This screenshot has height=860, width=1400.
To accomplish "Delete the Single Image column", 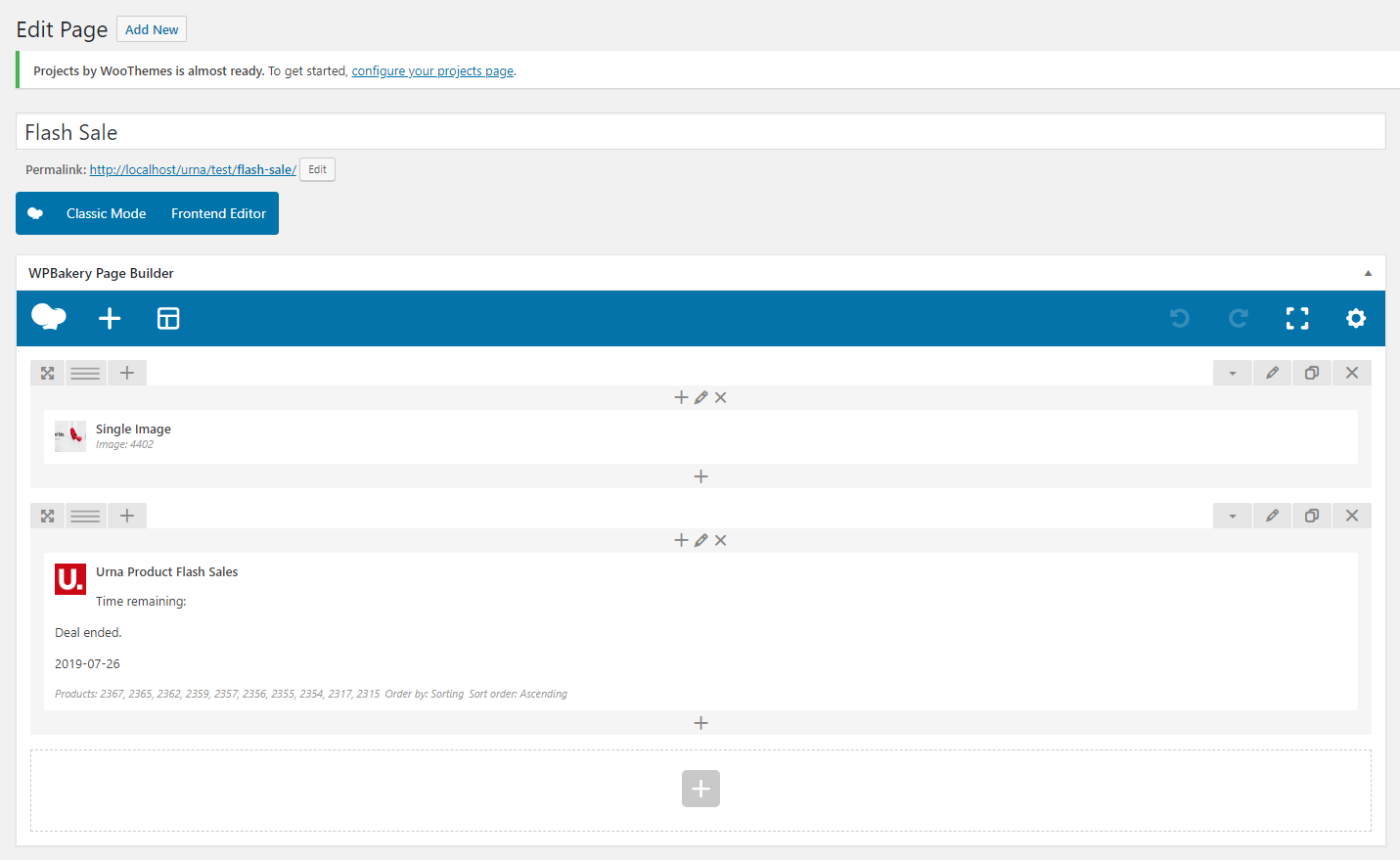I will [x=720, y=397].
